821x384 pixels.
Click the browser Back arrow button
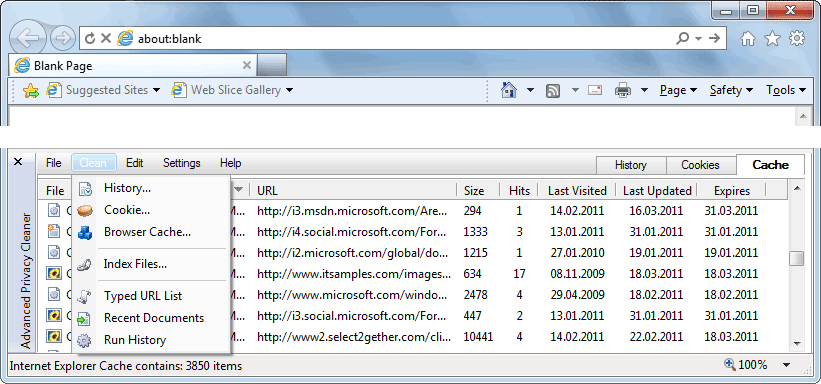click(x=28, y=37)
